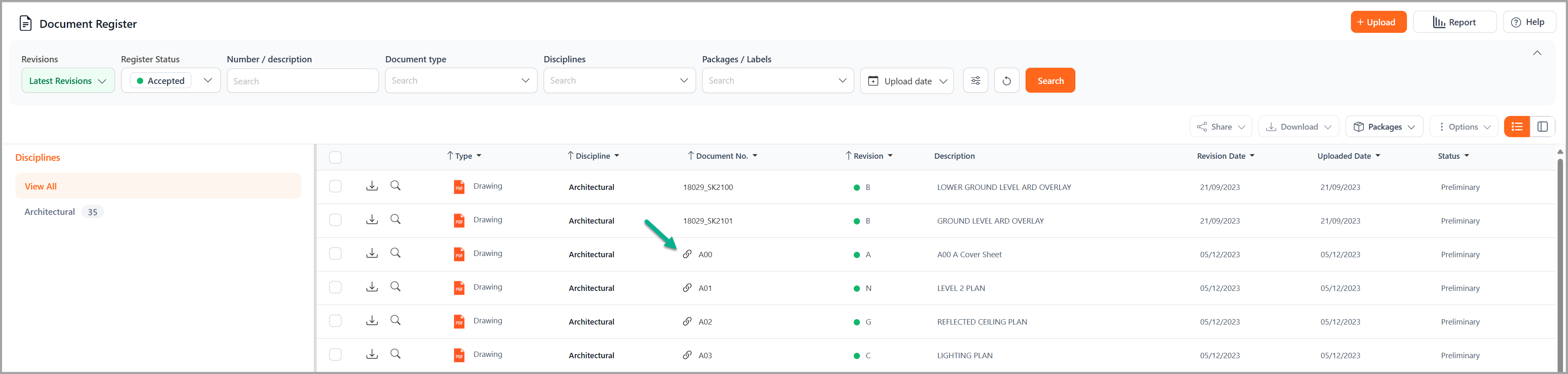Open the Upload date filter dropdown
1568x374 pixels.
click(x=906, y=80)
